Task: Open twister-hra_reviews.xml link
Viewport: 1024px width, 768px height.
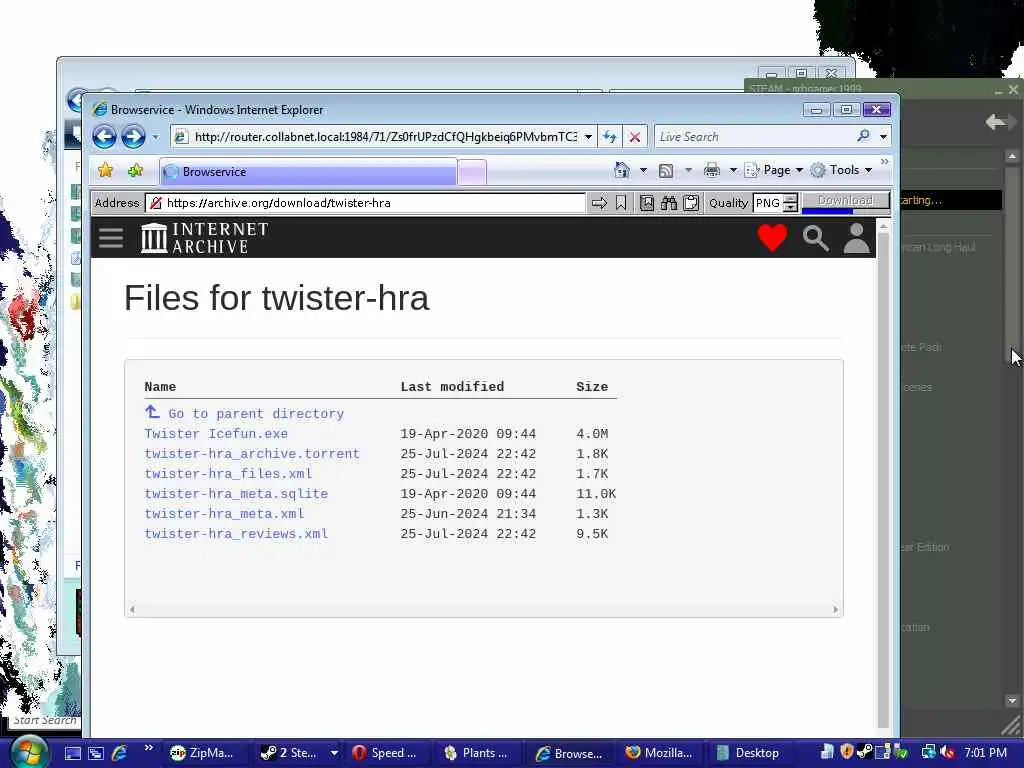Action: pos(236,534)
